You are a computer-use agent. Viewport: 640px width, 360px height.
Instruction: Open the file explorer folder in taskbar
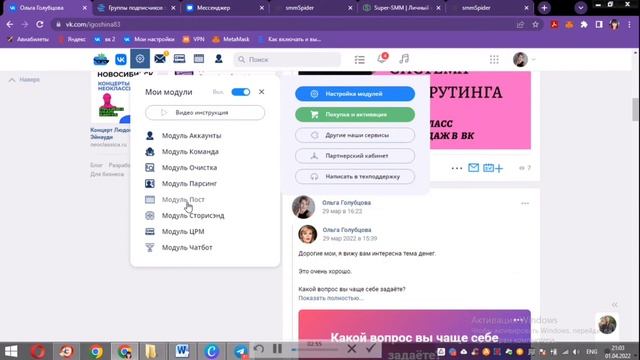click(x=151, y=351)
